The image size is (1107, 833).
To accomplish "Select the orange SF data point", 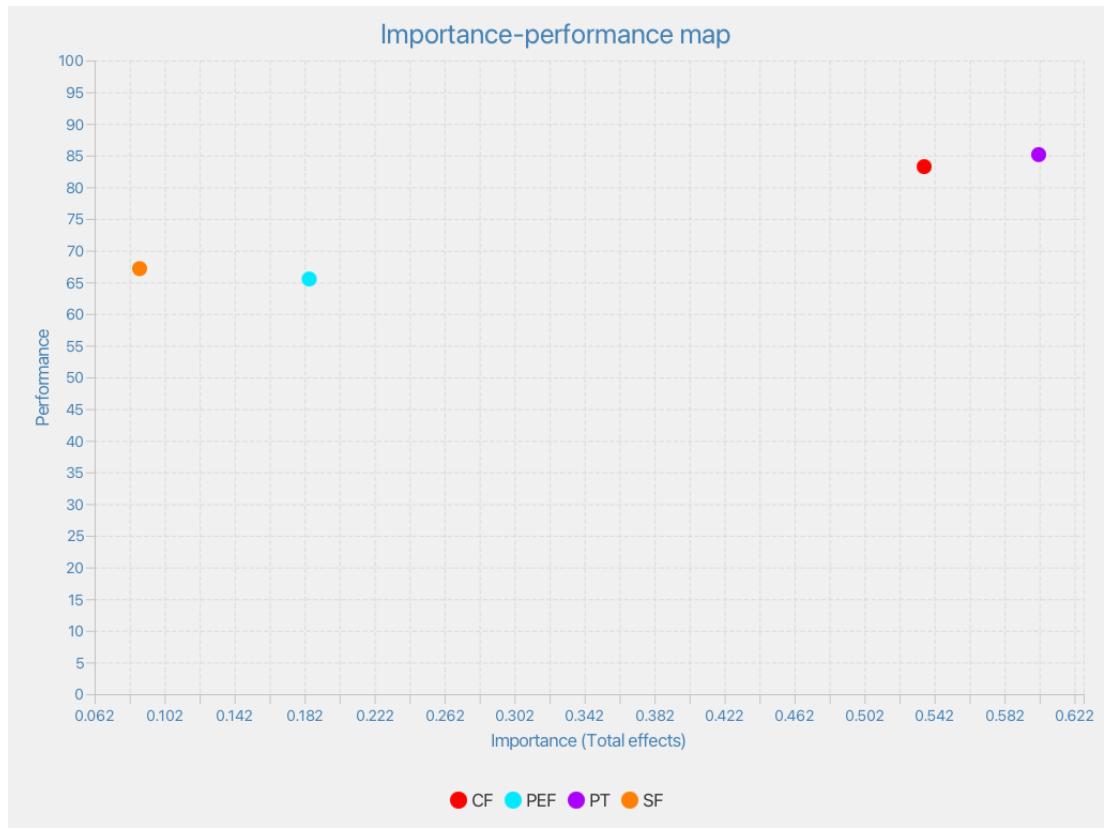I will [140, 268].
